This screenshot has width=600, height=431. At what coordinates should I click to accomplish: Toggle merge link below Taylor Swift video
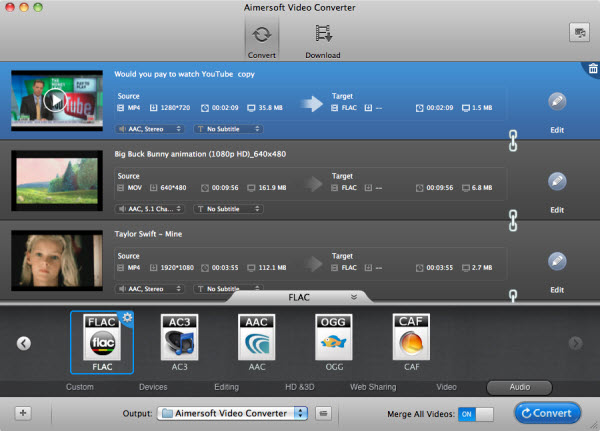click(x=513, y=295)
